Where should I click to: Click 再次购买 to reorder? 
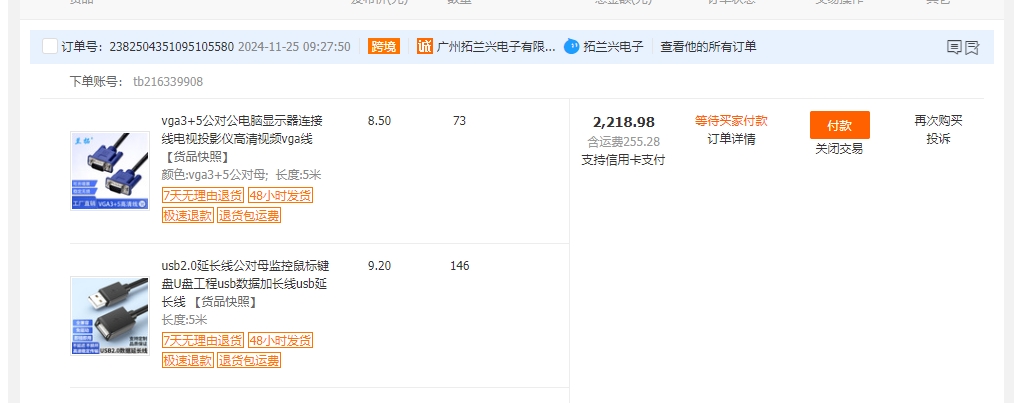click(x=937, y=121)
